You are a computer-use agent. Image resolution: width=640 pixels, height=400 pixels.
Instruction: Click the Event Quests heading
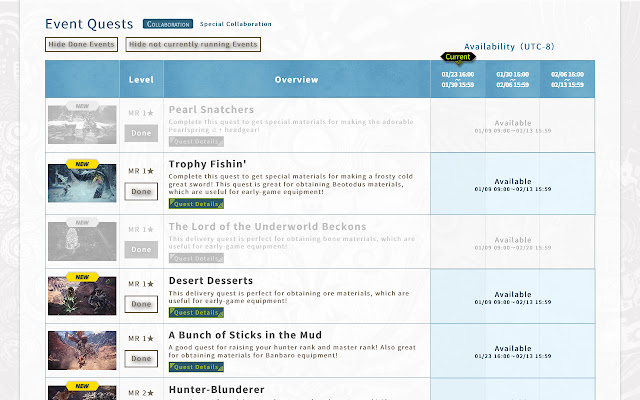[x=89, y=24]
